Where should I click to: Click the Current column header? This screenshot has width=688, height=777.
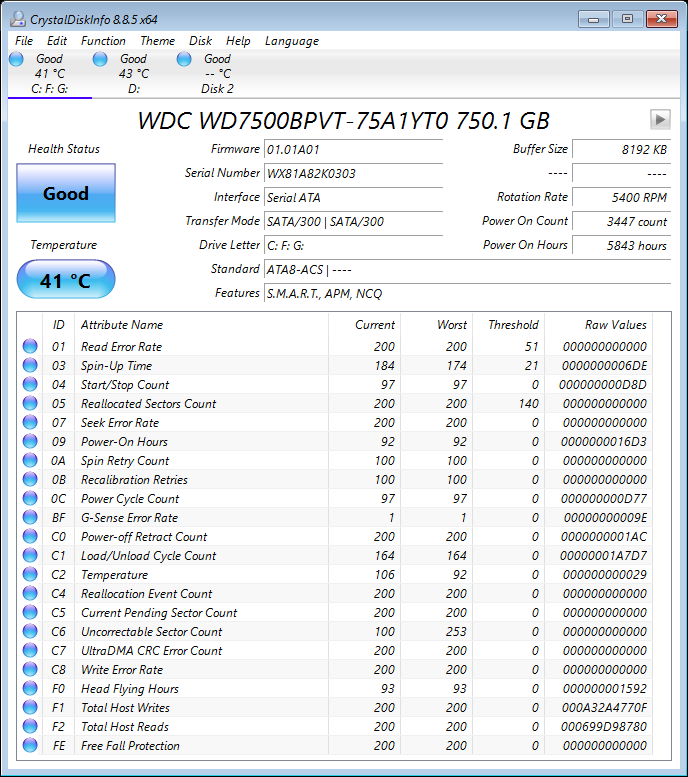pos(364,325)
